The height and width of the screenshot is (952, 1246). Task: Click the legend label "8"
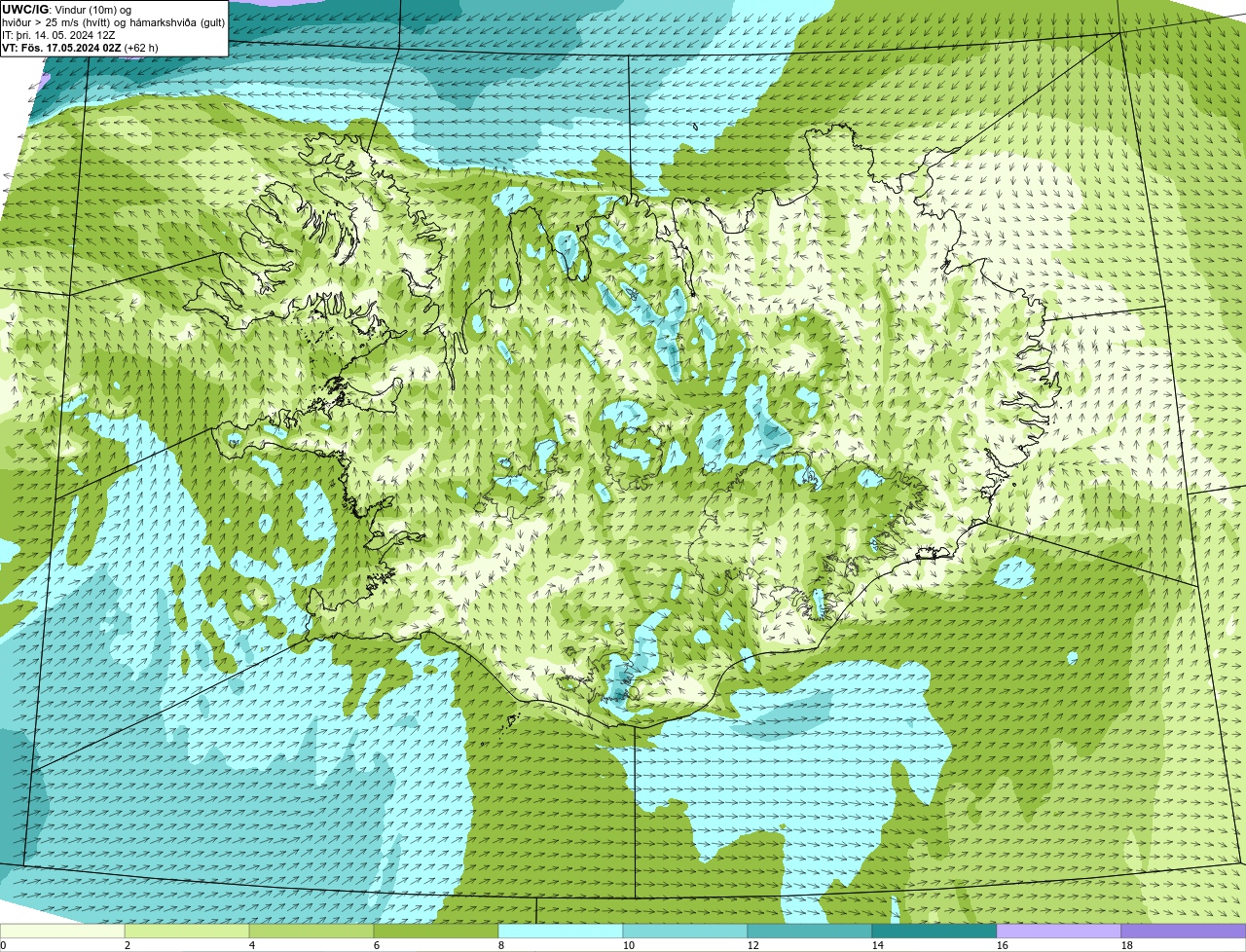coord(501,945)
